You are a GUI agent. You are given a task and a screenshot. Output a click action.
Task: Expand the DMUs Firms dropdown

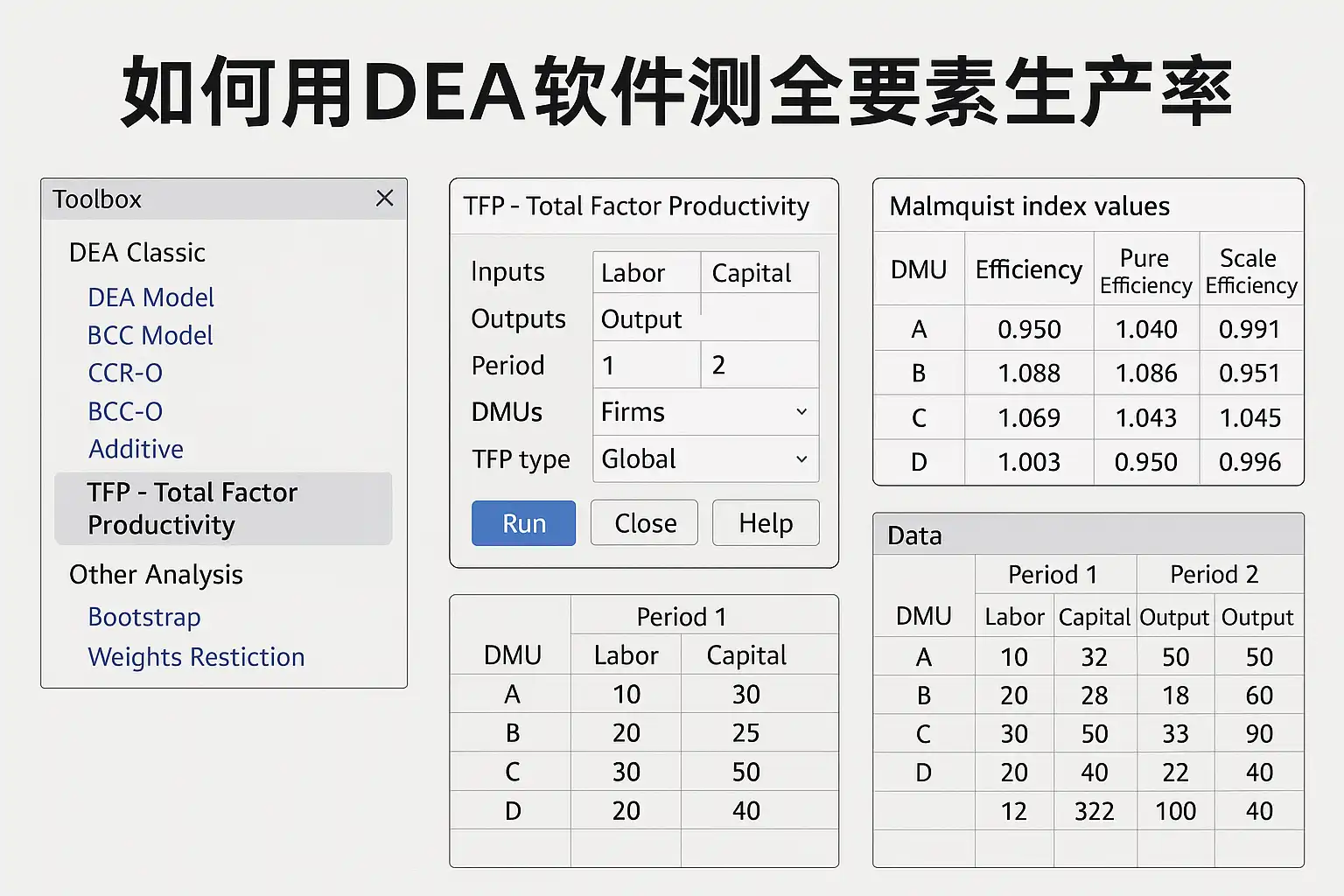point(705,412)
